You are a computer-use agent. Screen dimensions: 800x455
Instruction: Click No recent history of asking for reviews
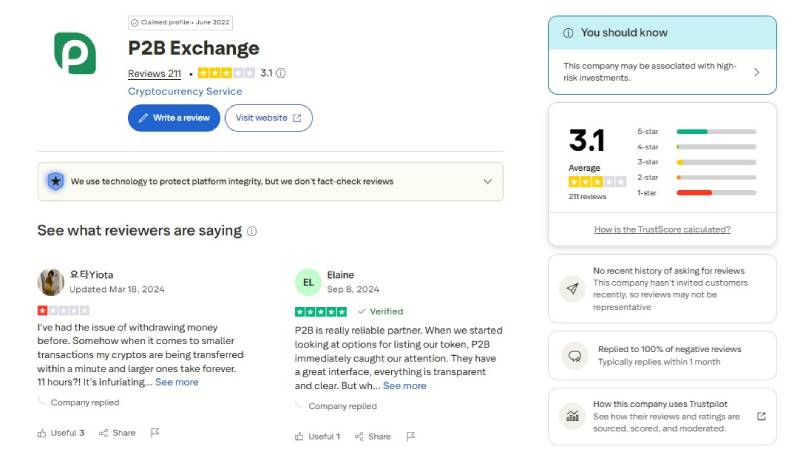669,271
